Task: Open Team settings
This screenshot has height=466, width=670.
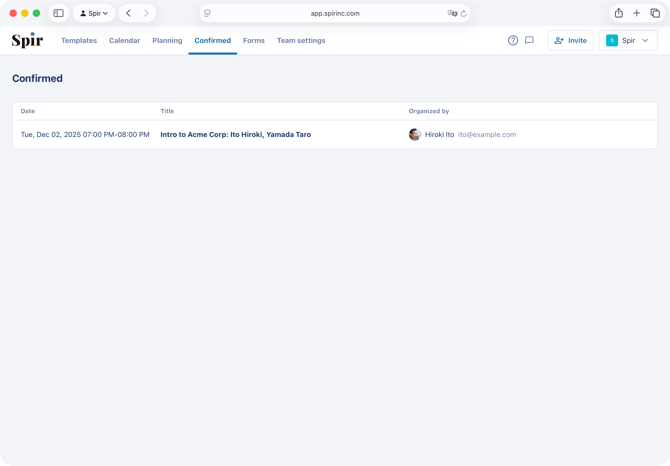Action: pyautogui.click(x=301, y=41)
